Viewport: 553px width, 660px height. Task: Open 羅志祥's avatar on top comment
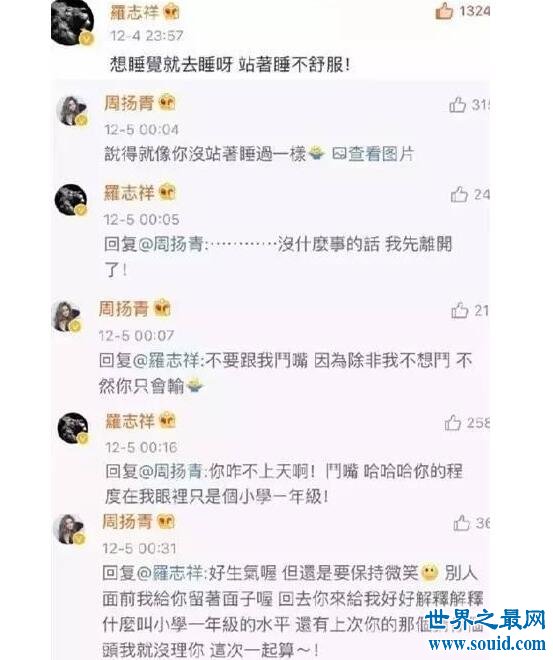pyautogui.click(x=72, y=22)
